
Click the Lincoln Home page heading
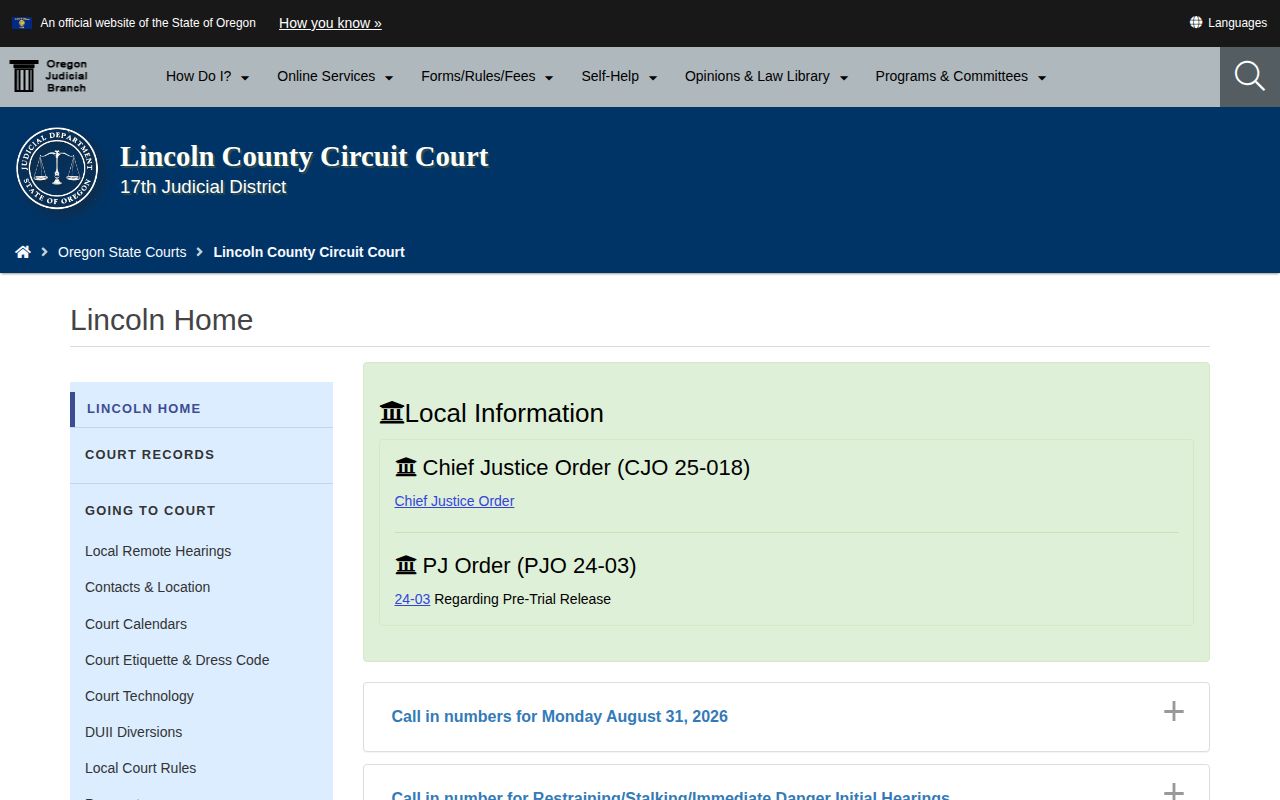[x=162, y=320]
